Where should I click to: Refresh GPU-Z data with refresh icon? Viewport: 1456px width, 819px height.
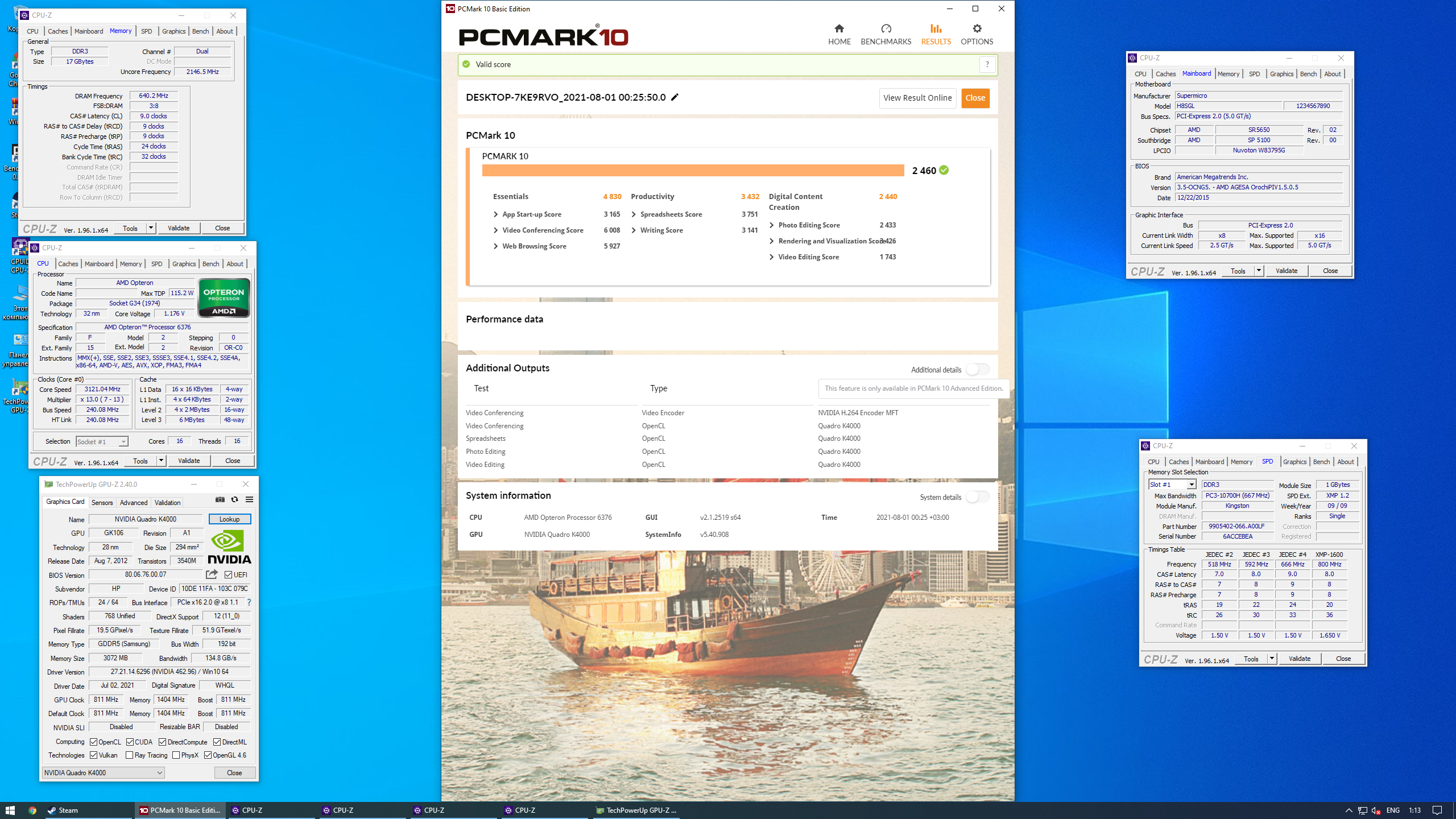(x=234, y=499)
